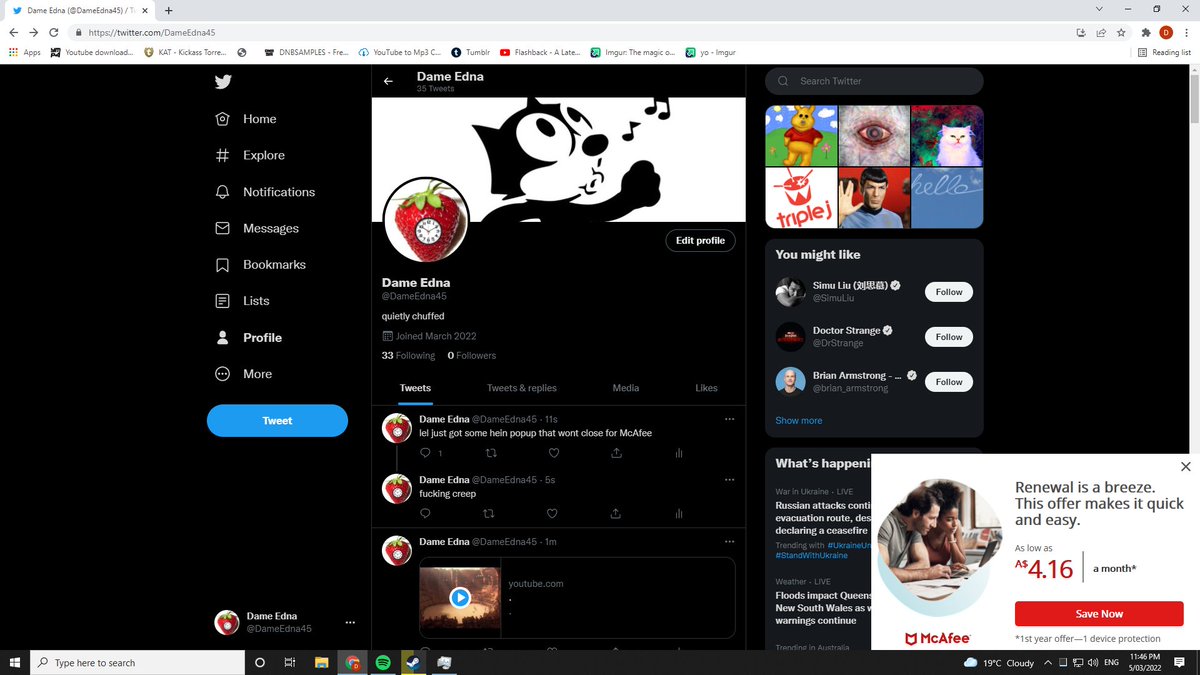Open the #StandWithUkraine hashtag link
1200x675 pixels.
pyautogui.click(x=811, y=555)
